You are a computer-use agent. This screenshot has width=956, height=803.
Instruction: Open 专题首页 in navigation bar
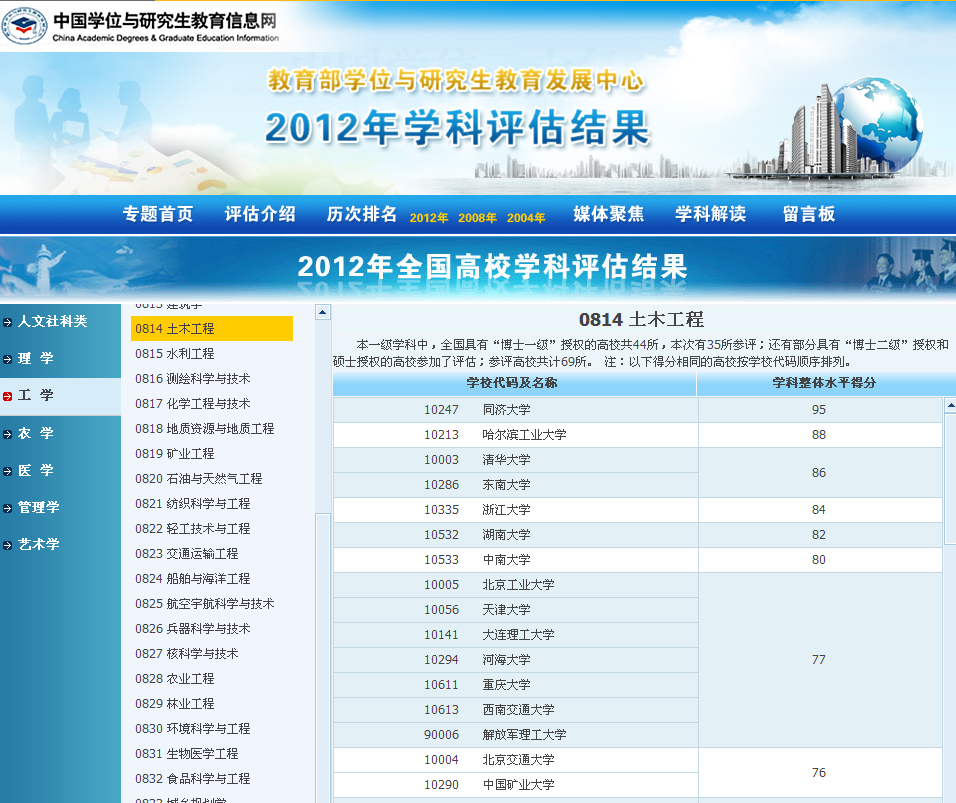pos(158,214)
